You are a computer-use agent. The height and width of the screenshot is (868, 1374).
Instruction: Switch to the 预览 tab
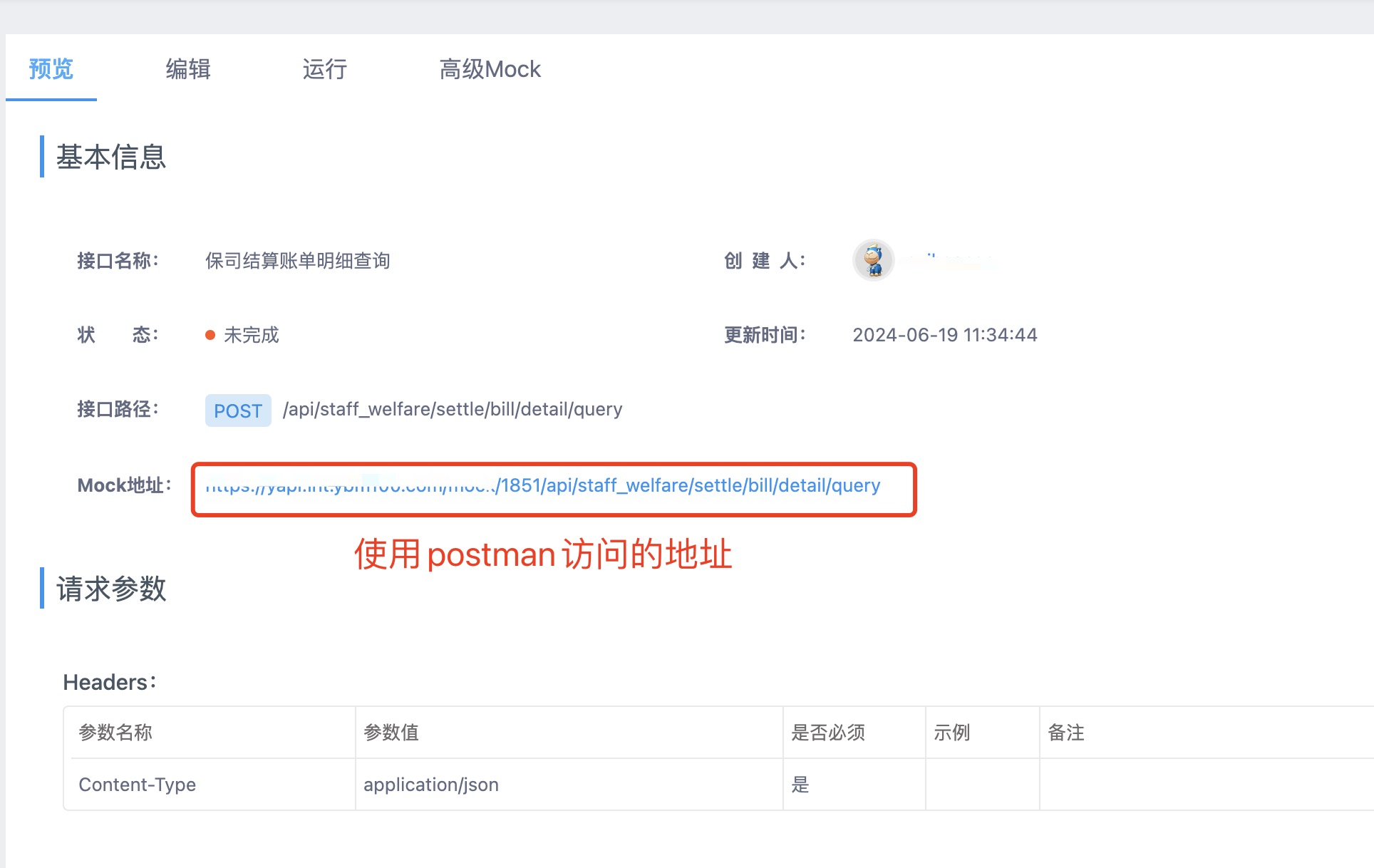(x=51, y=69)
